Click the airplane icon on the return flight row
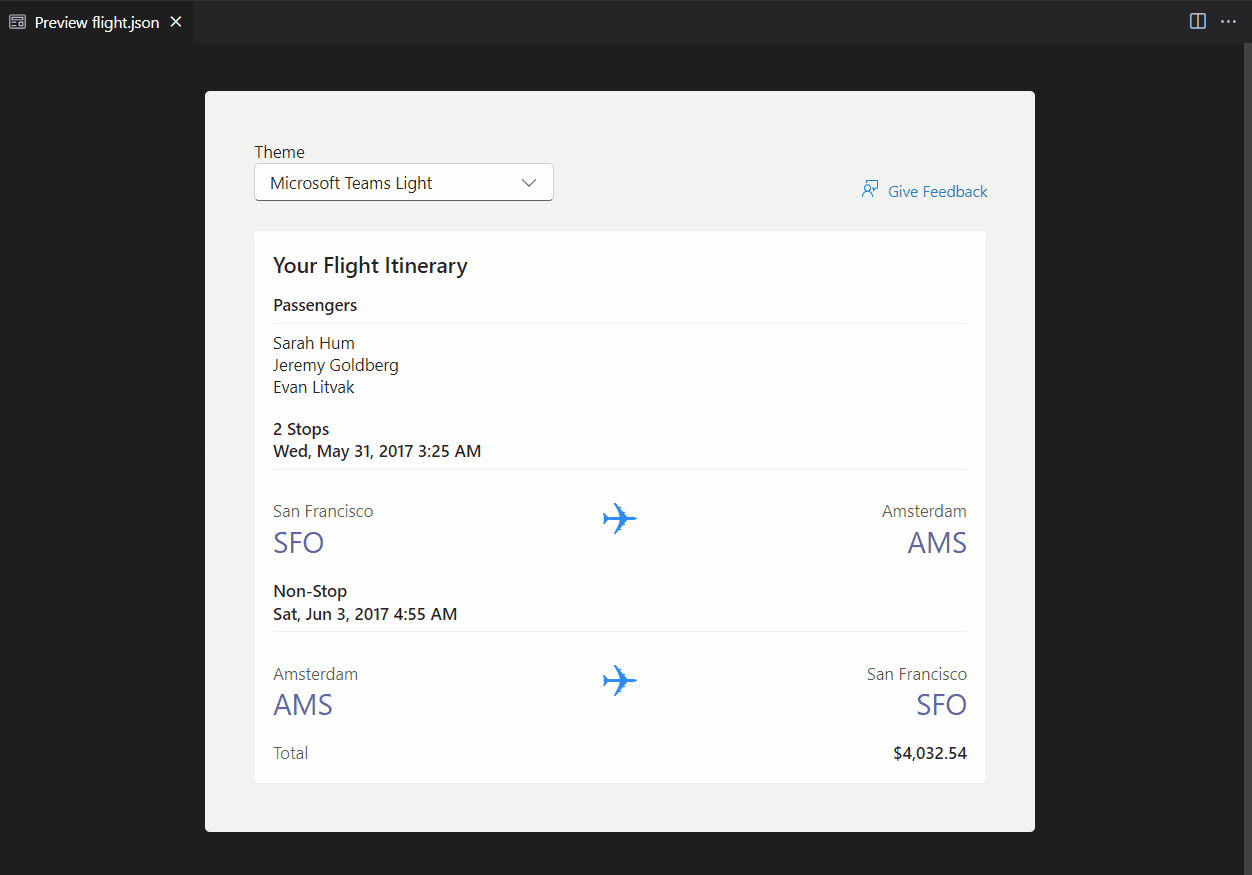 (x=619, y=681)
